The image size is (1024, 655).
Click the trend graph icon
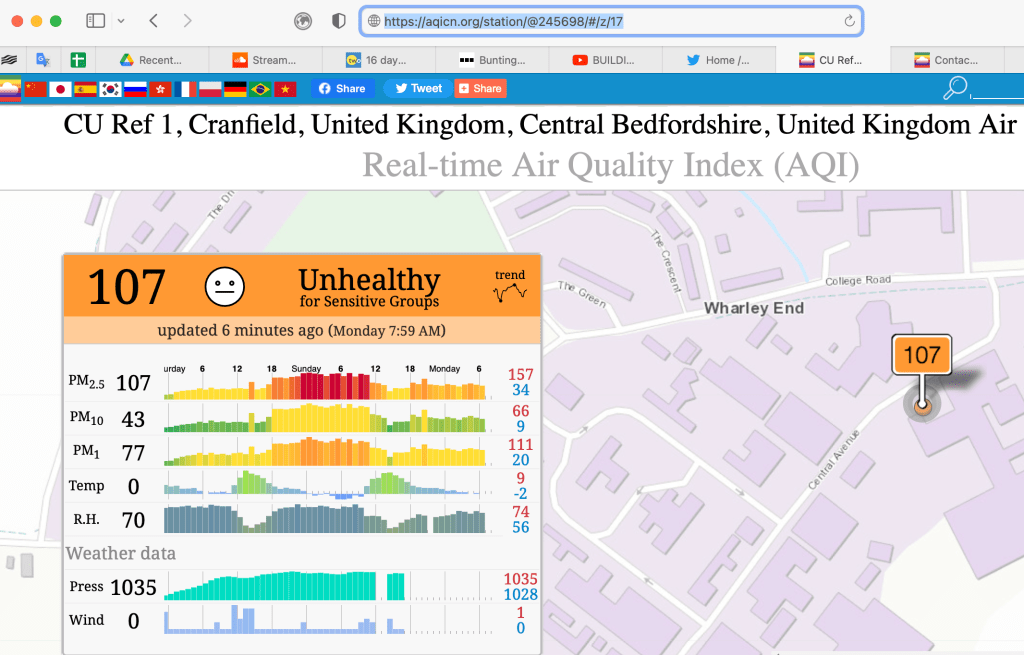click(x=510, y=287)
